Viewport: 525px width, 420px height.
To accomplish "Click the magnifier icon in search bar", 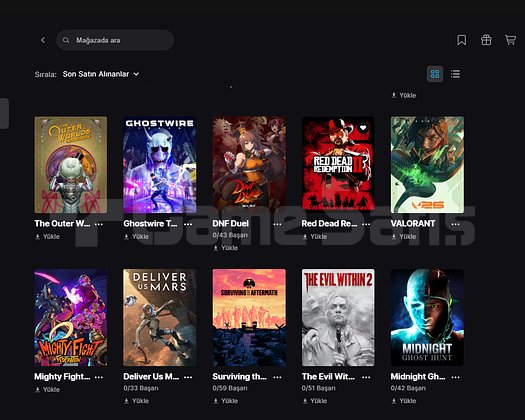I will (x=66, y=40).
